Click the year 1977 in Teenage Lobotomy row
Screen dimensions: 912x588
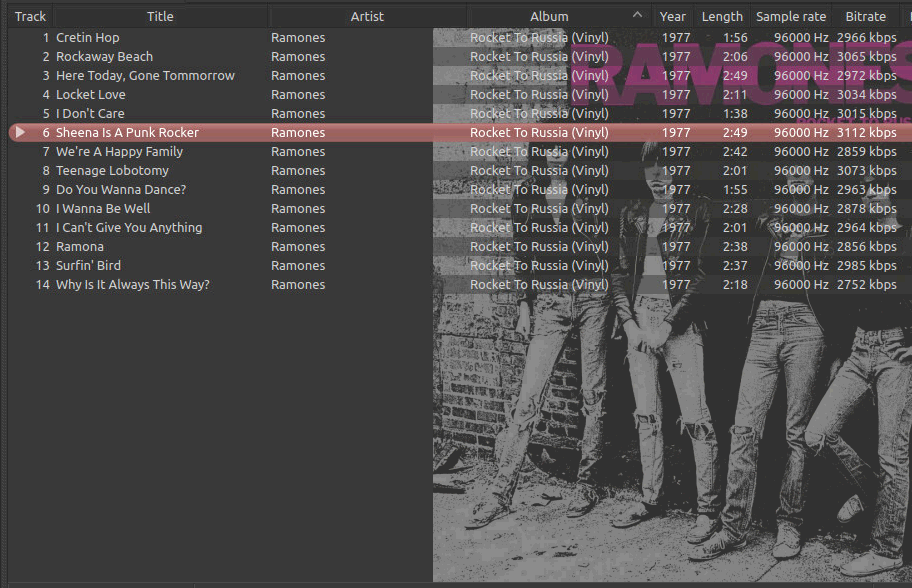pyautogui.click(x=676, y=171)
